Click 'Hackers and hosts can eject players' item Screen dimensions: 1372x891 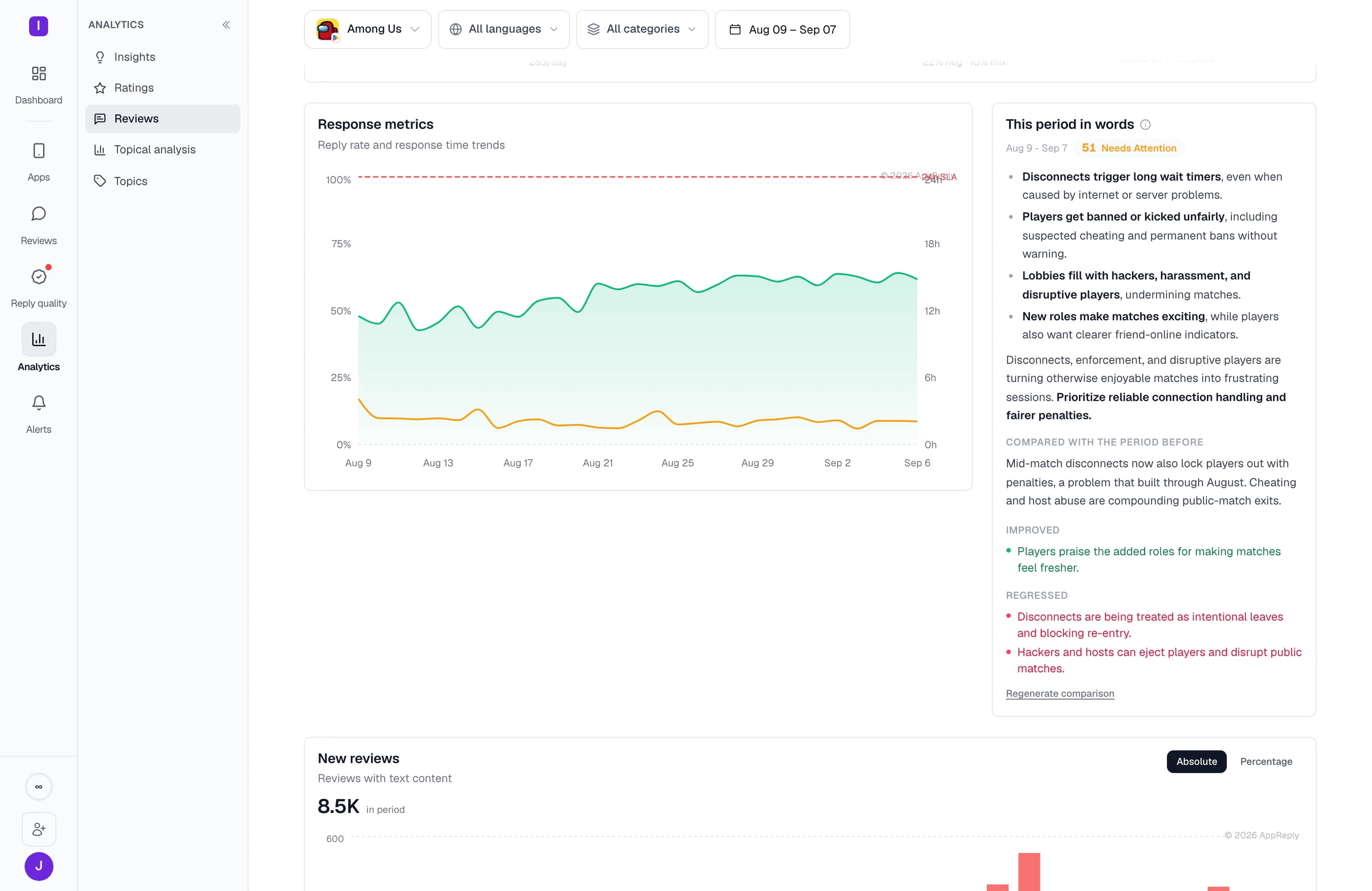tap(1159, 661)
